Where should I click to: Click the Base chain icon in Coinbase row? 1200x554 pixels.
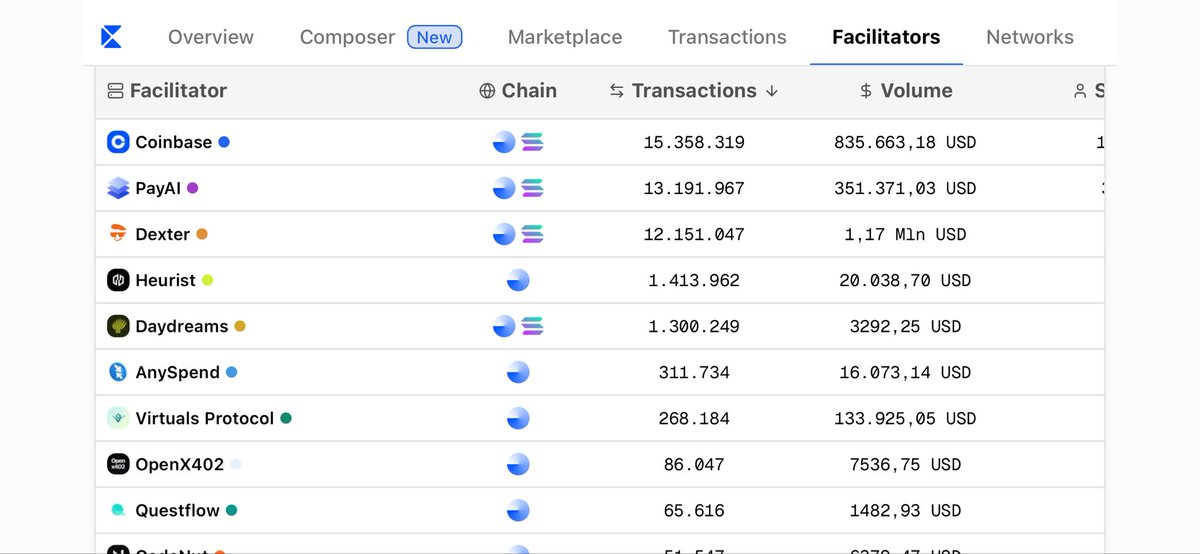[x=504, y=142]
